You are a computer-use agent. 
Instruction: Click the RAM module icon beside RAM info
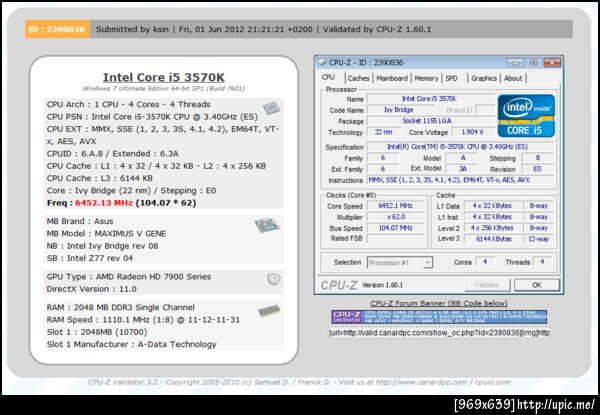click(269, 311)
